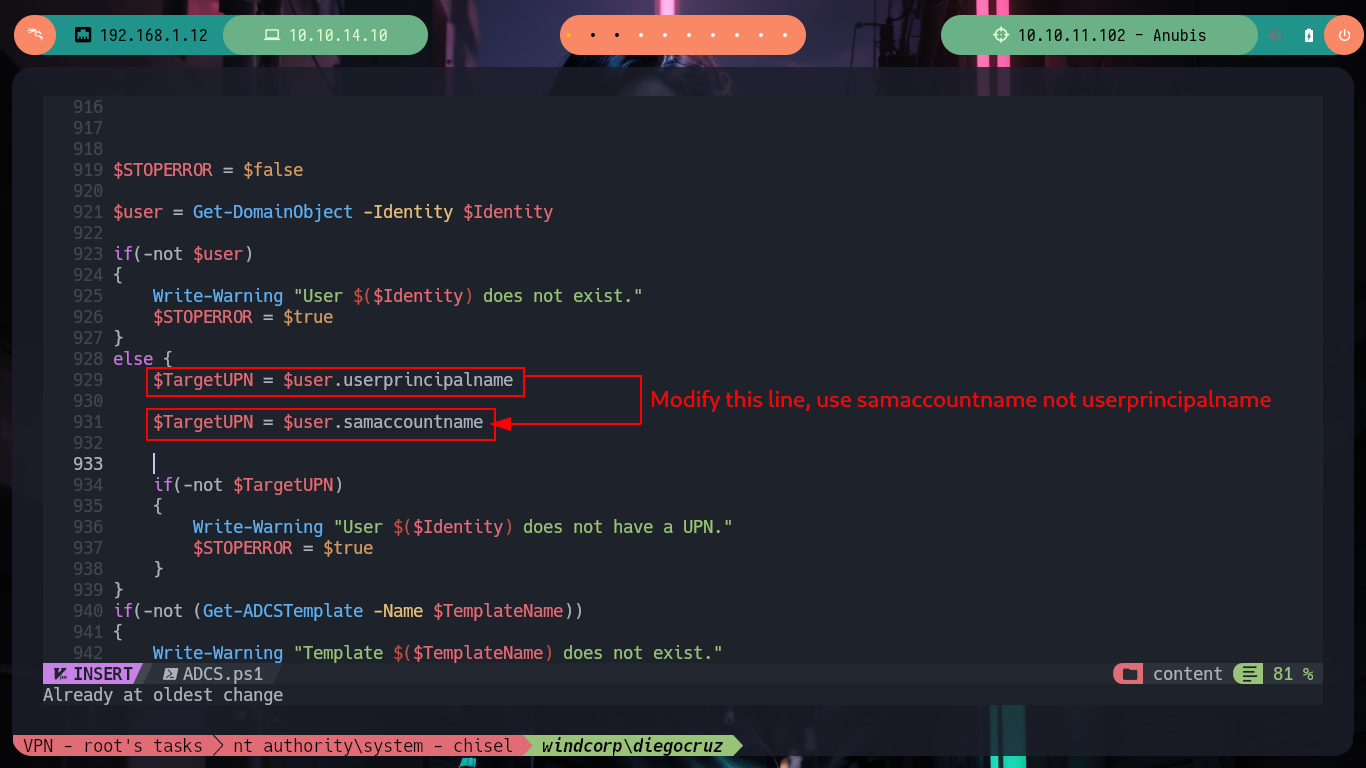Place cursor on if(-not $TargetUPN) line
Viewport: 1366px width, 768px height.
tap(248, 485)
